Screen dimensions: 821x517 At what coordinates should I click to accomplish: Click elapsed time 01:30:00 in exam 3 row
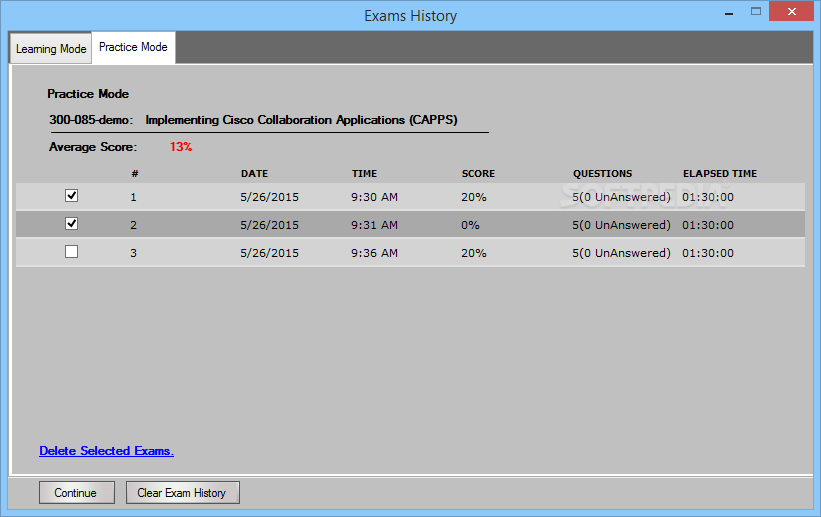[x=708, y=254]
